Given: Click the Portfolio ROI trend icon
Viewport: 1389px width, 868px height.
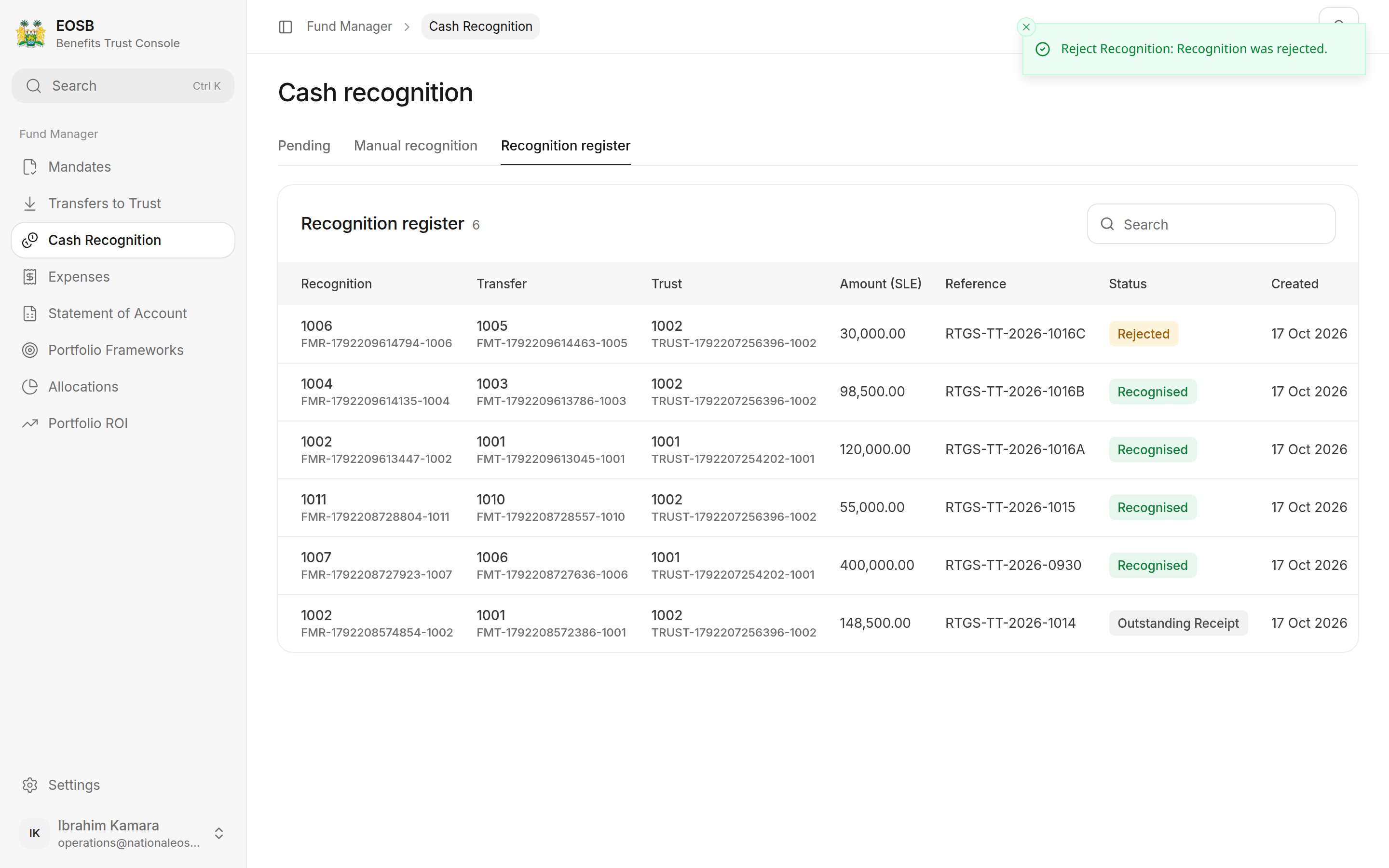Looking at the screenshot, I should pos(30,424).
